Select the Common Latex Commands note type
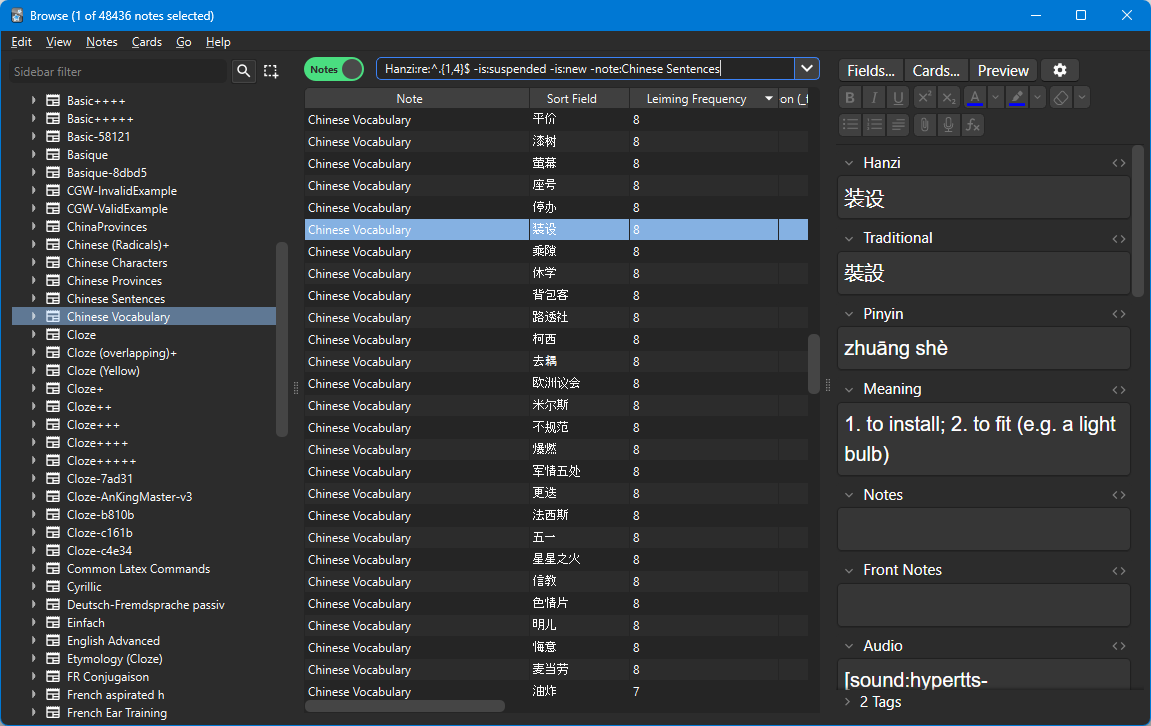The width and height of the screenshot is (1151, 726). (x=138, y=568)
